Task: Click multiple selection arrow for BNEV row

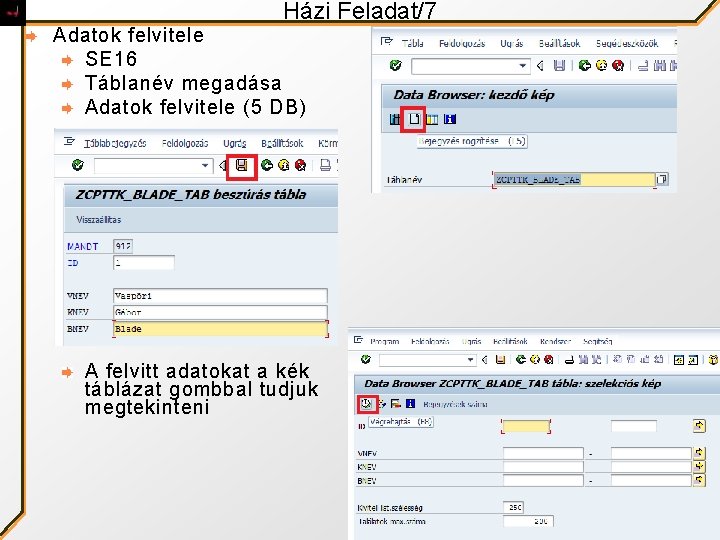Action: click(699, 480)
